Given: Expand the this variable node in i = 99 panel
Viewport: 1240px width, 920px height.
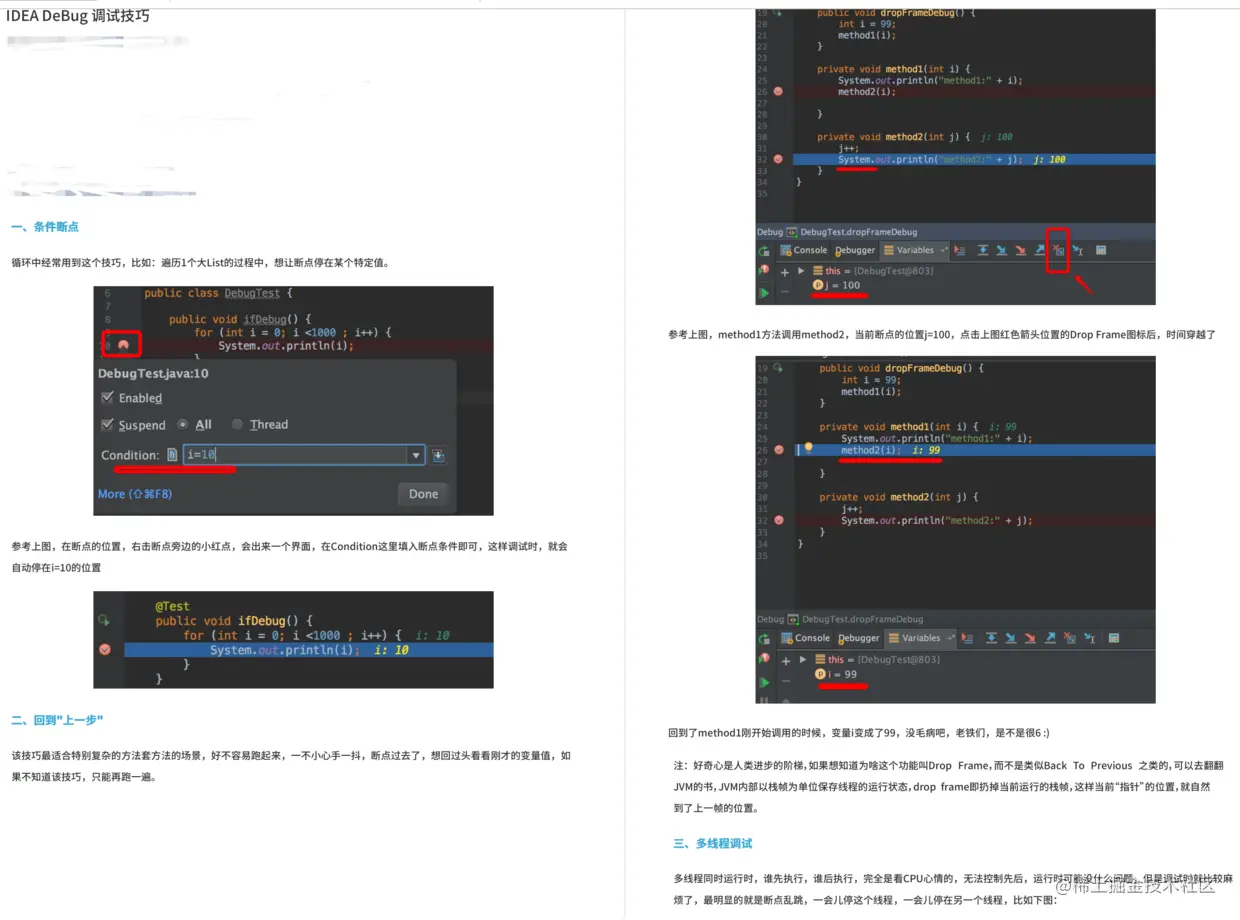Looking at the screenshot, I should [803, 660].
